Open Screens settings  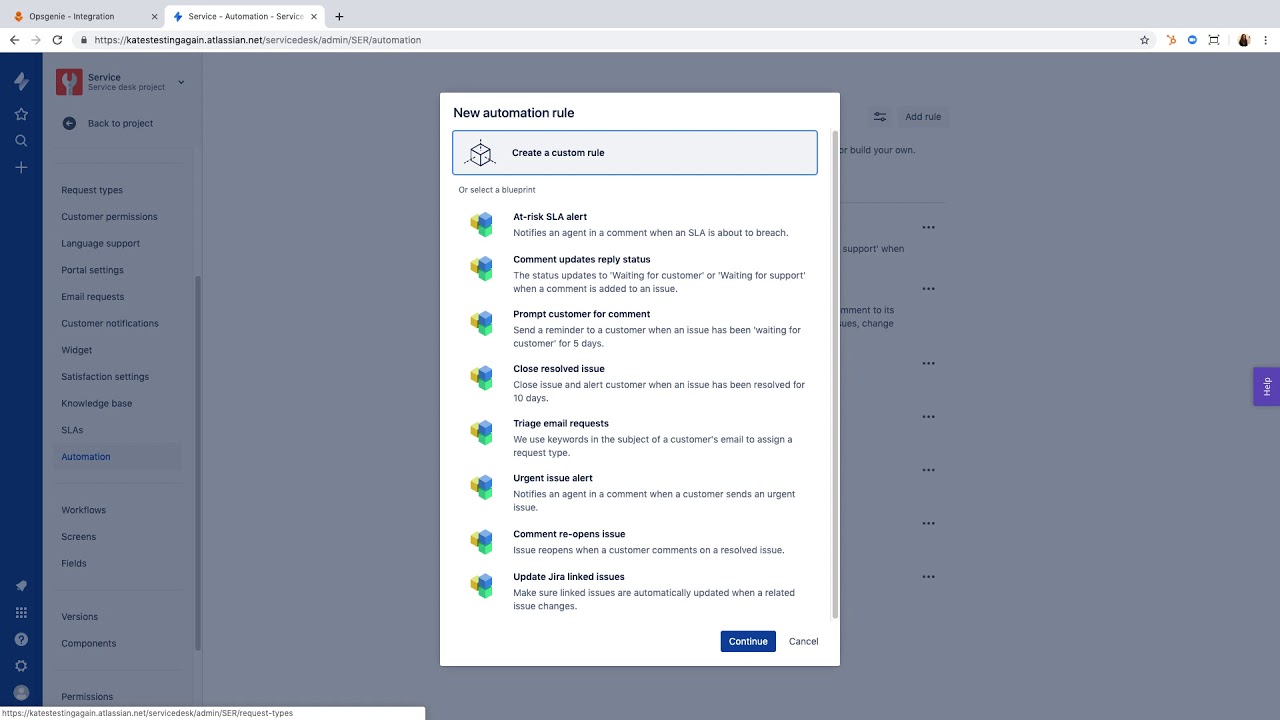tap(79, 537)
